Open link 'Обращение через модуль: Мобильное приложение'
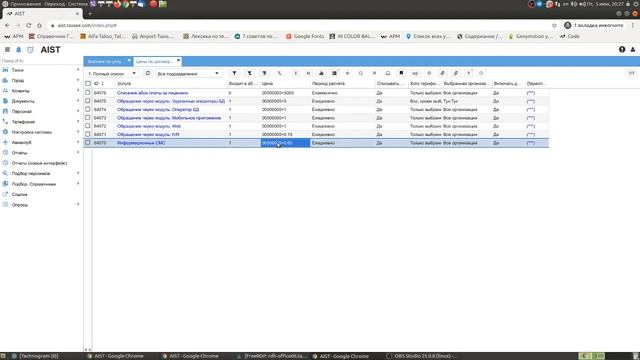This screenshot has height=360, width=640. (x=169, y=118)
